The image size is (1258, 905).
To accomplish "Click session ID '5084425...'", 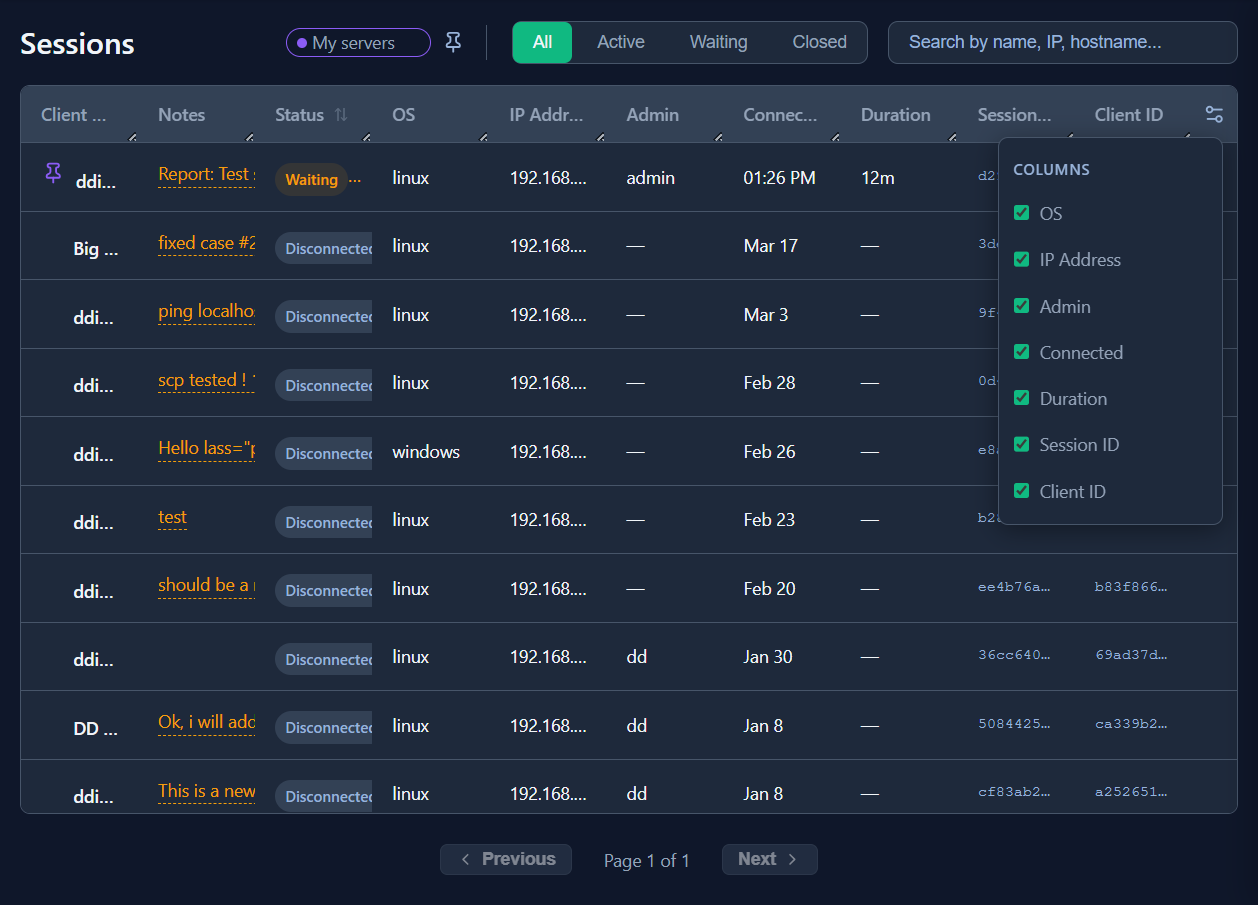I will [1014, 725].
